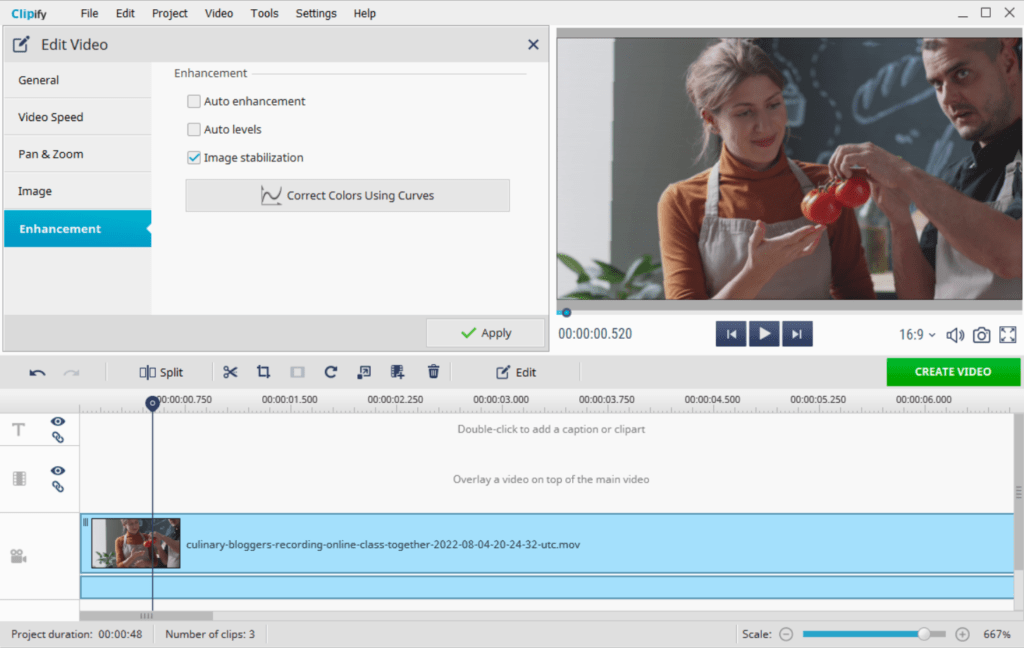Image resolution: width=1024 pixels, height=648 pixels.
Task: Play the video preview
Action: [x=764, y=334]
